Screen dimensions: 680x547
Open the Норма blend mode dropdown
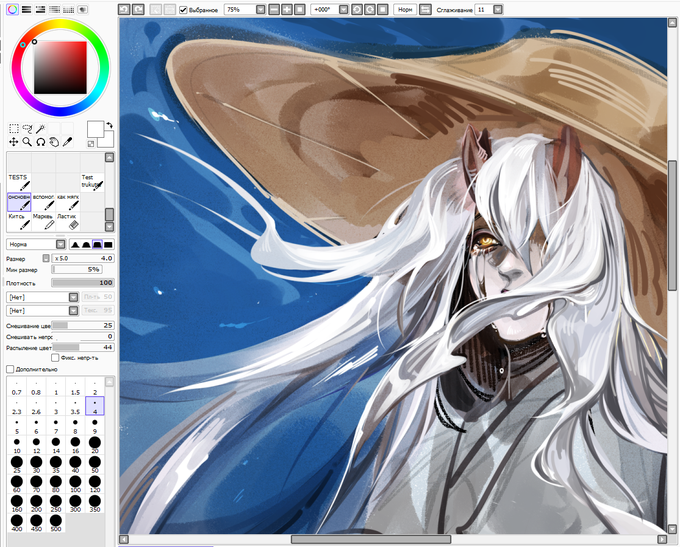pyautogui.click(x=61, y=245)
